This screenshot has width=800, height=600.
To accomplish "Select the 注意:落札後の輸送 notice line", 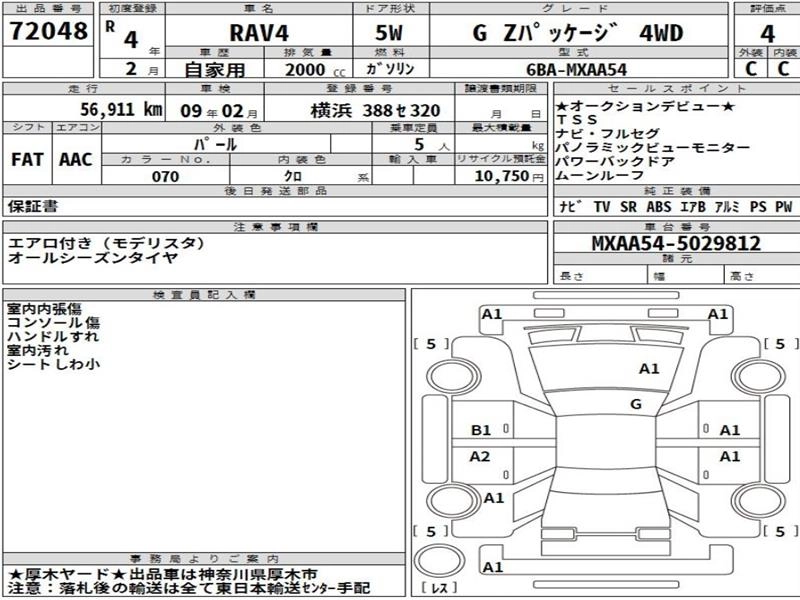I will pos(189,588).
